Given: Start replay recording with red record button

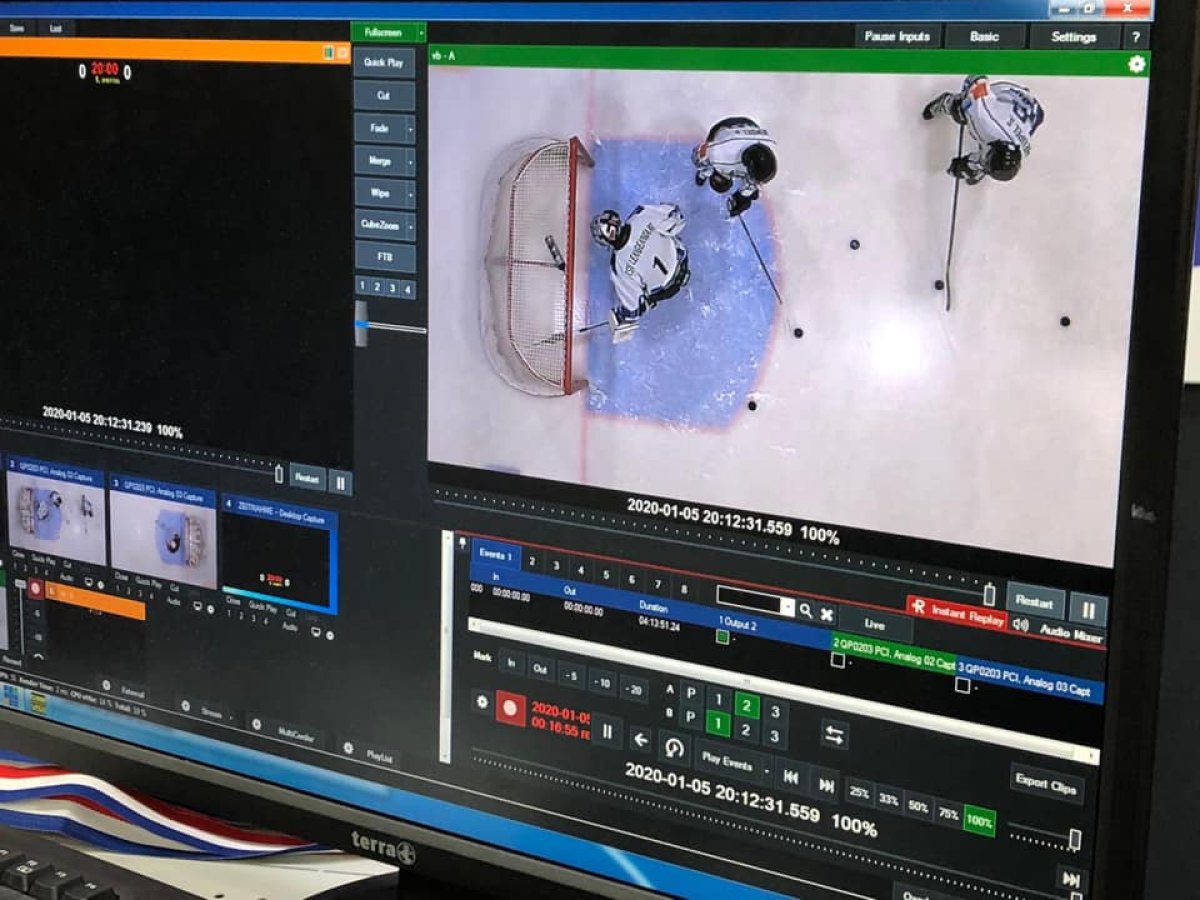Looking at the screenshot, I should [511, 709].
